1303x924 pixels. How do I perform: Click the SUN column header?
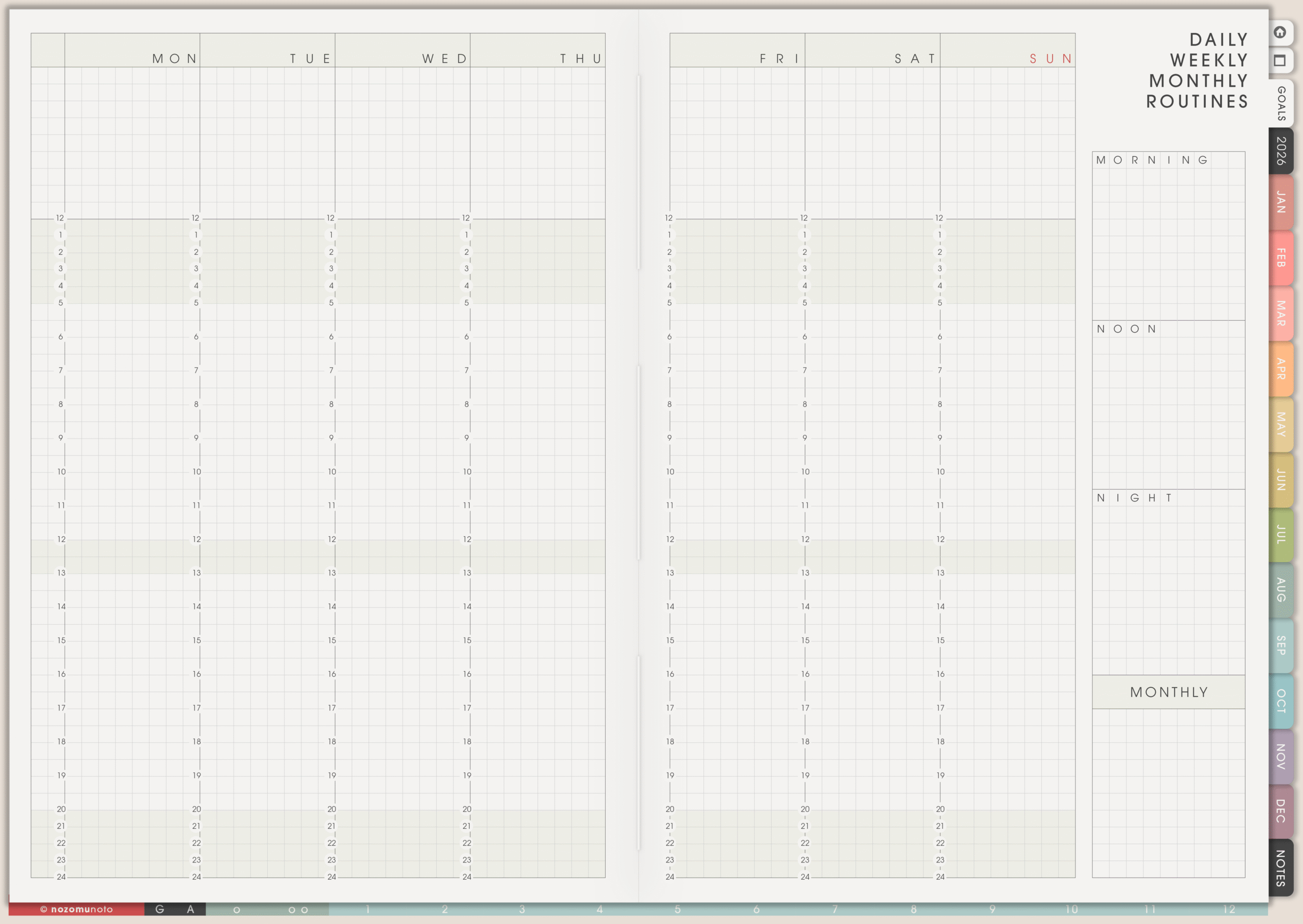tap(1051, 59)
